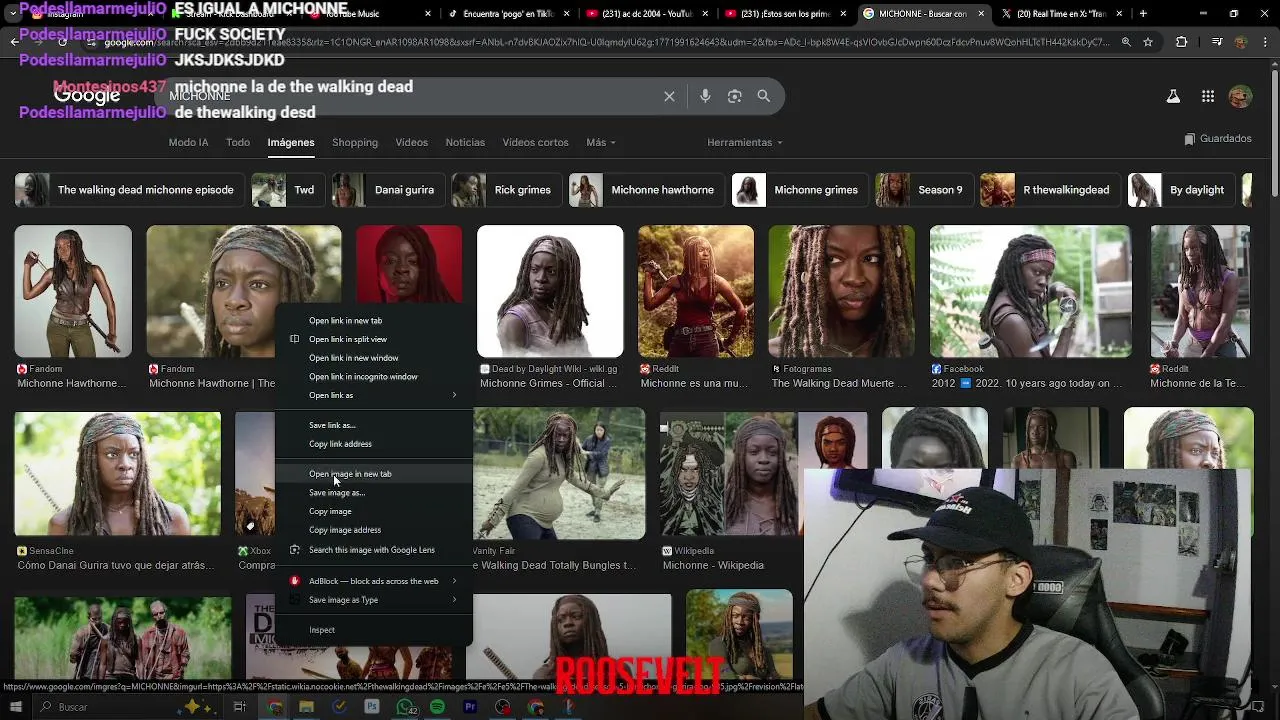This screenshot has width=1280, height=720.
Task: Open Premiere Pro from the taskbar
Action: tap(470, 707)
